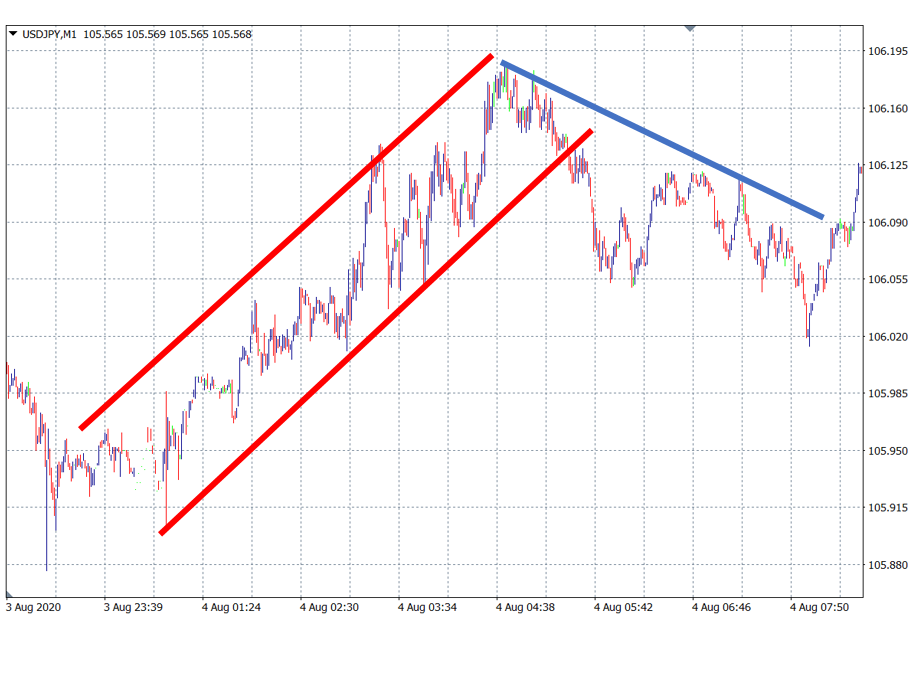Click the black triangle beside USDJPY,M1
This screenshot has height=675, width=914.
pyautogui.click(x=13, y=34)
